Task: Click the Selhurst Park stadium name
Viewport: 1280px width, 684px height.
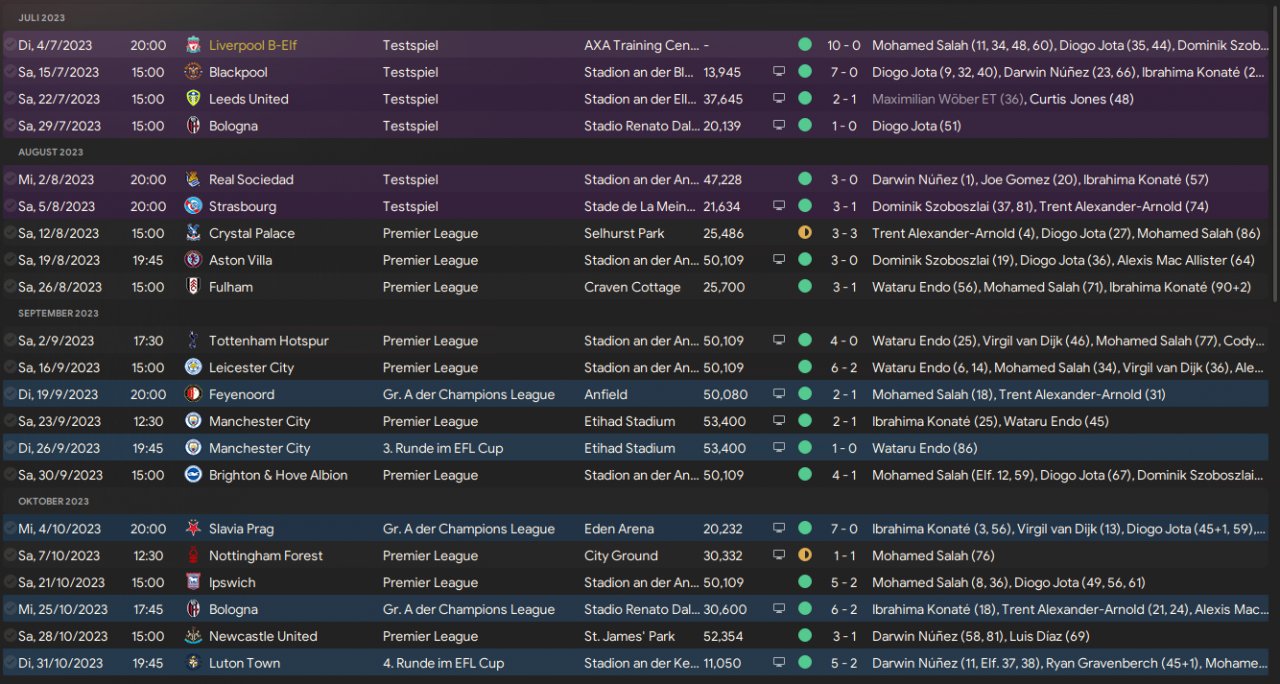Action: click(x=626, y=233)
